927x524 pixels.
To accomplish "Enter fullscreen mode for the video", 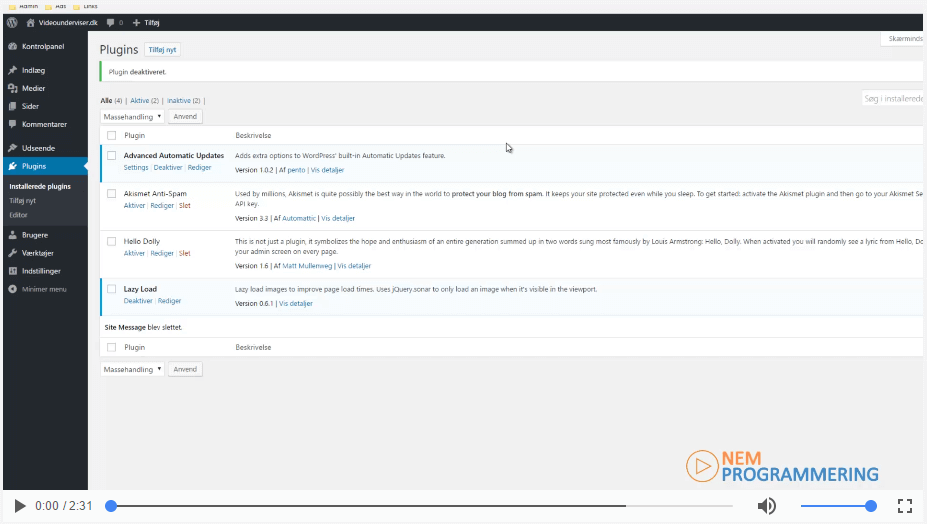I will coord(904,506).
